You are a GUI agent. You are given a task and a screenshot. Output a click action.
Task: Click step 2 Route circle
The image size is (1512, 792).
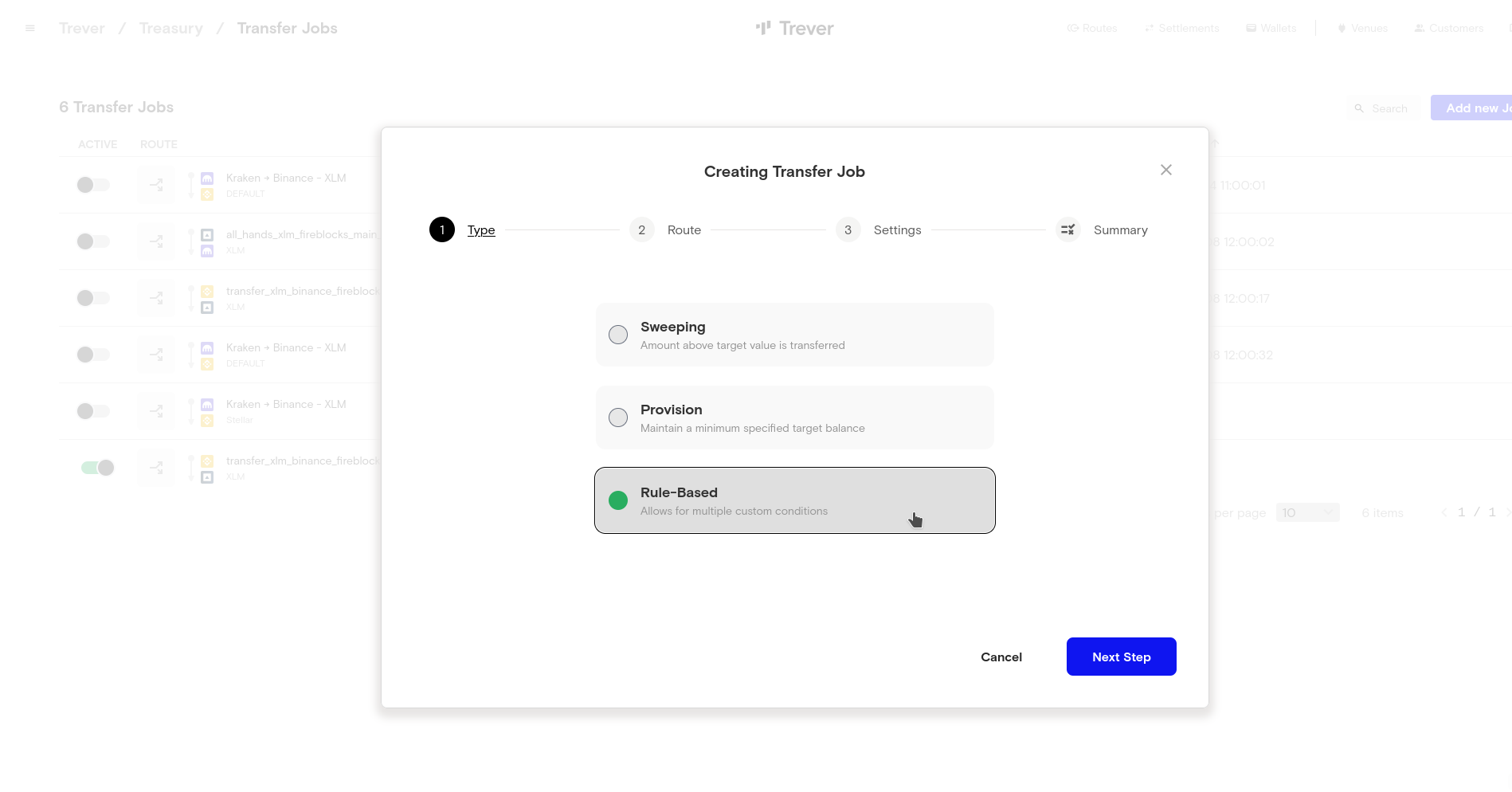coord(641,229)
